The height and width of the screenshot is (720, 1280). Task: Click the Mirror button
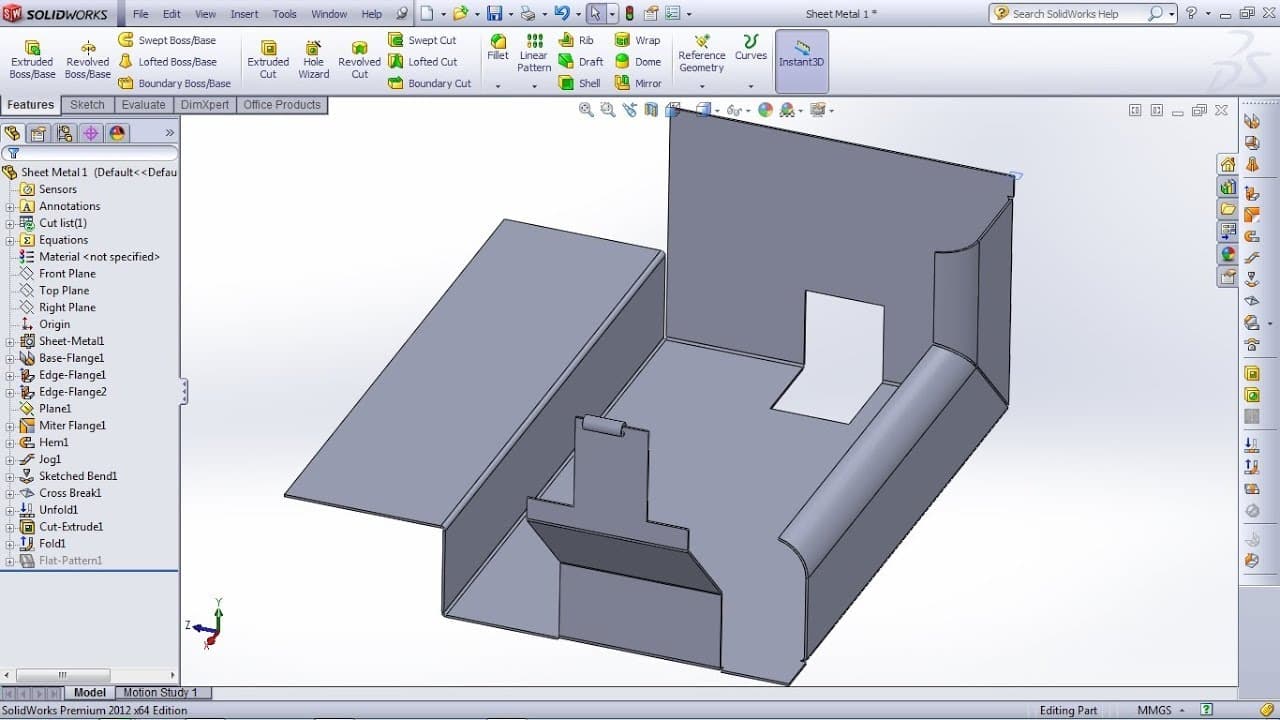click(x=637, y=84)
